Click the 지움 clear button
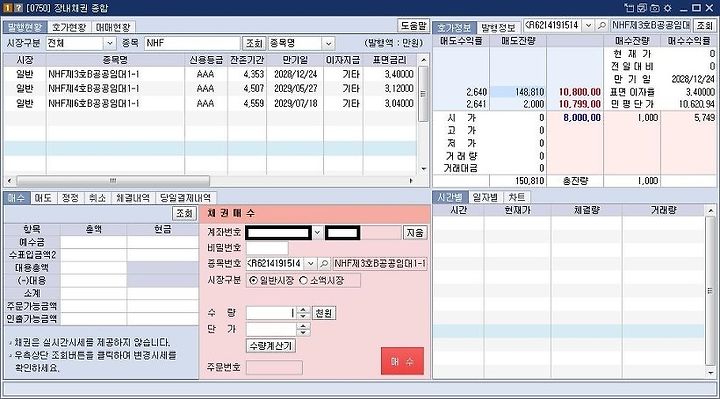The width and height of the screenshot is (720, 399). coord(415,233)
